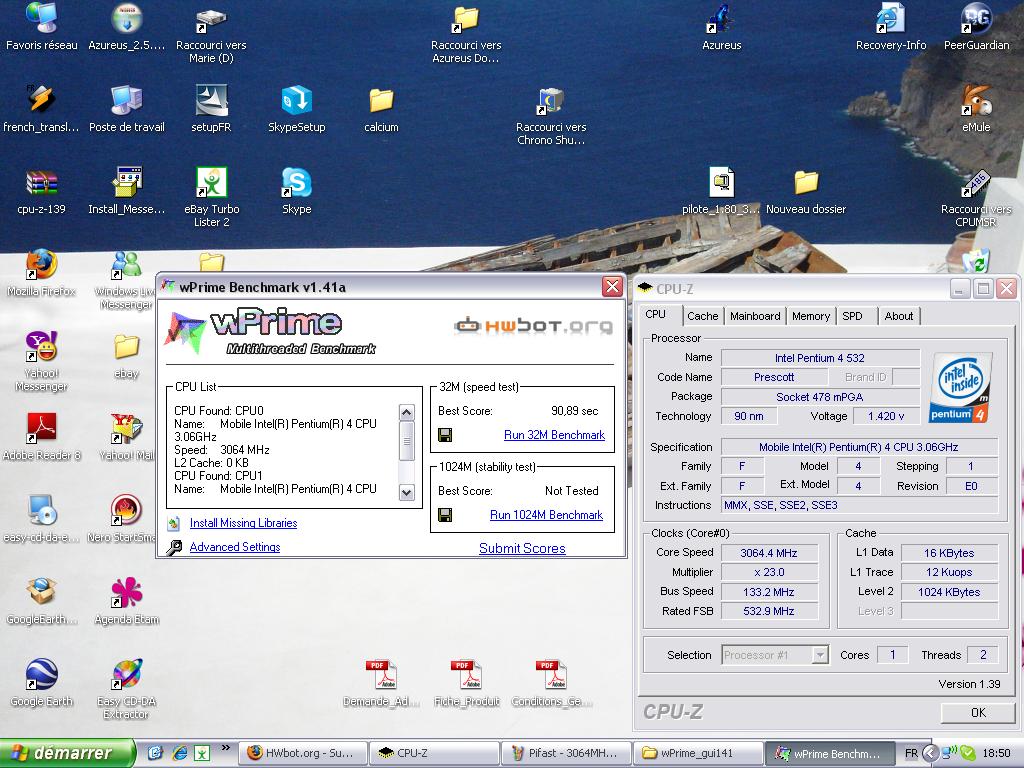Switch to the Cache tab in CPU-Z

click(702, 316)
